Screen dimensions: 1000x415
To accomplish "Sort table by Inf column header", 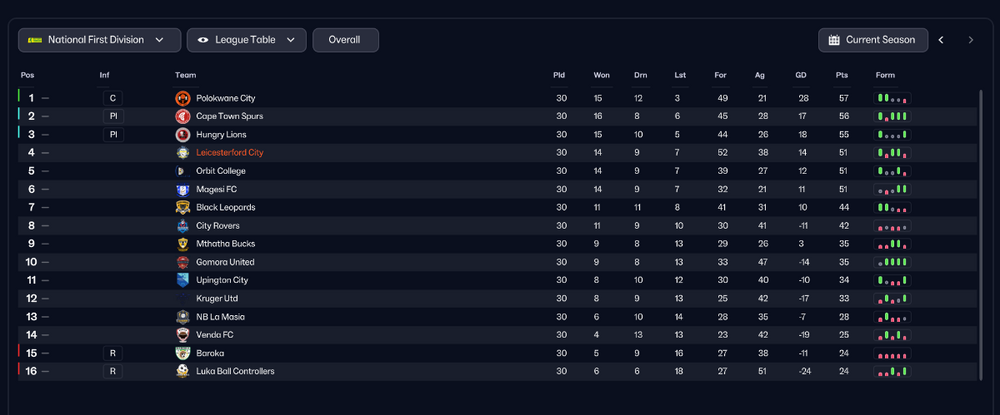I will pos(105,75).
